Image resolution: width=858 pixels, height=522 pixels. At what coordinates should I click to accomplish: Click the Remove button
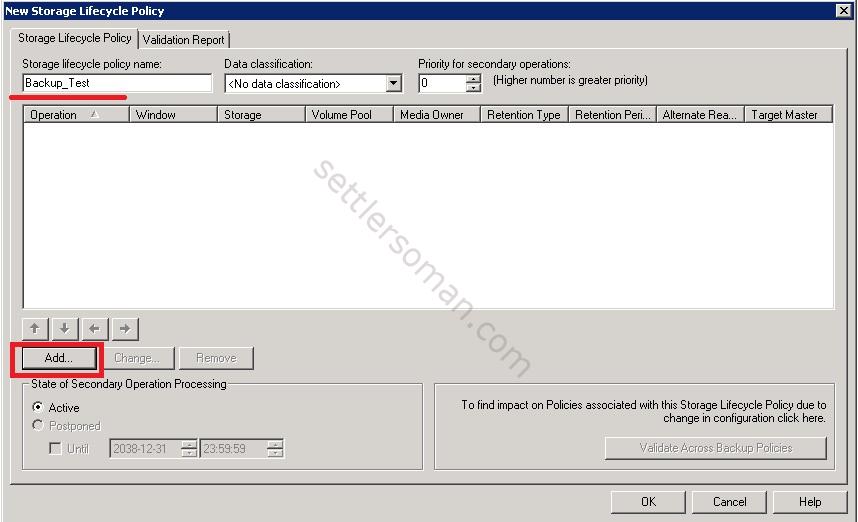tap(216, 358)
